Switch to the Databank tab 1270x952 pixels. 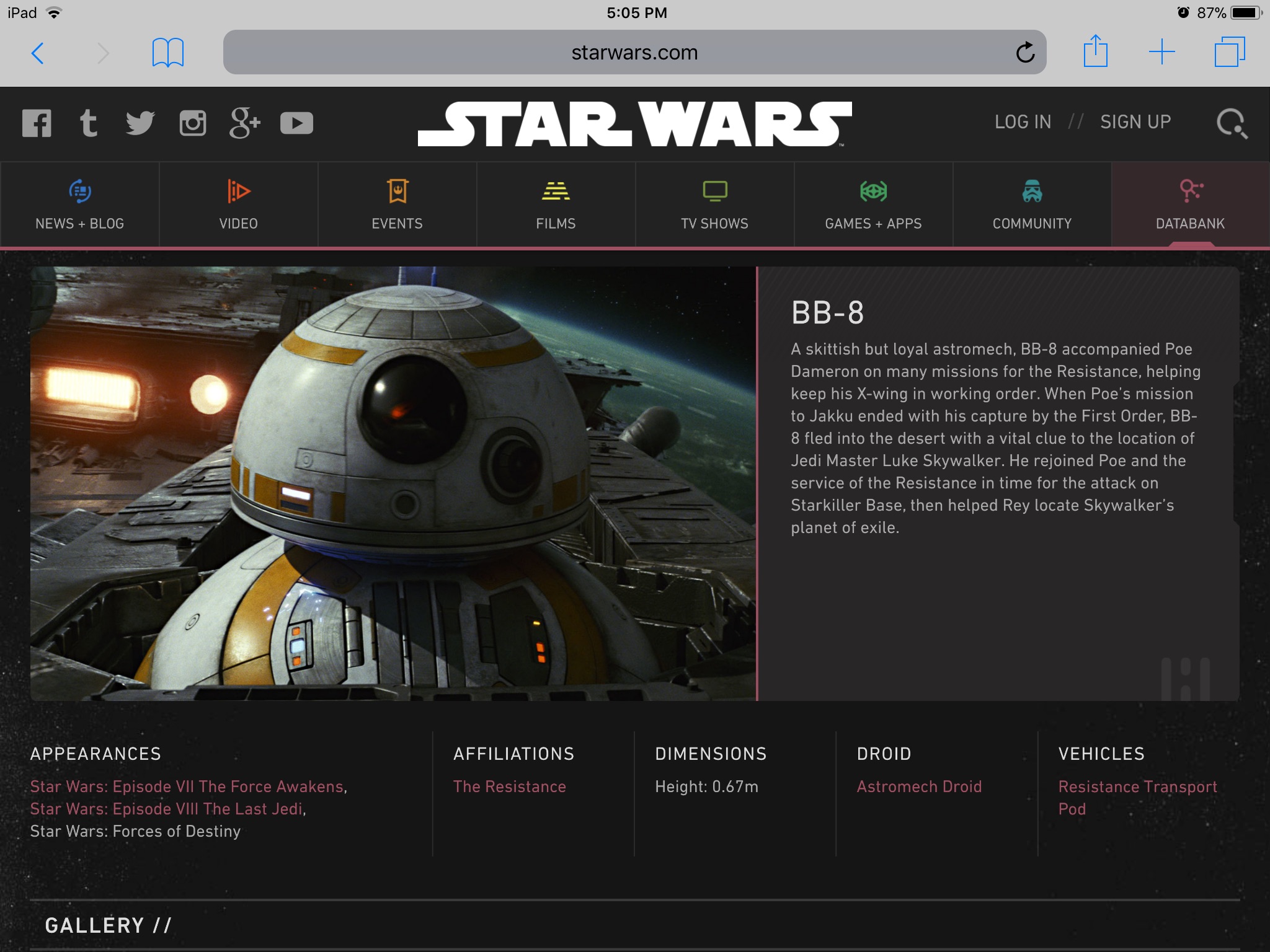[1190, 205]
